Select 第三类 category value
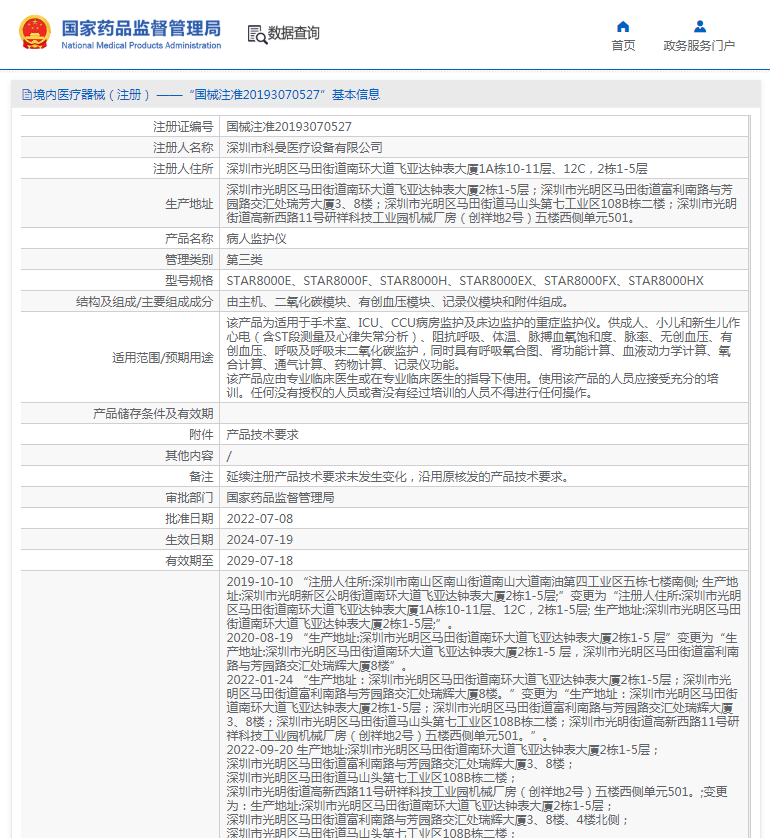 (x=244, y=260)
